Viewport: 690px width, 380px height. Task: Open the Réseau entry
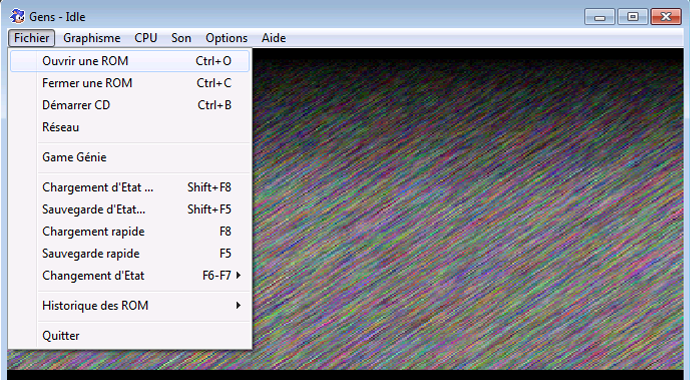click(x=130, y=127)
